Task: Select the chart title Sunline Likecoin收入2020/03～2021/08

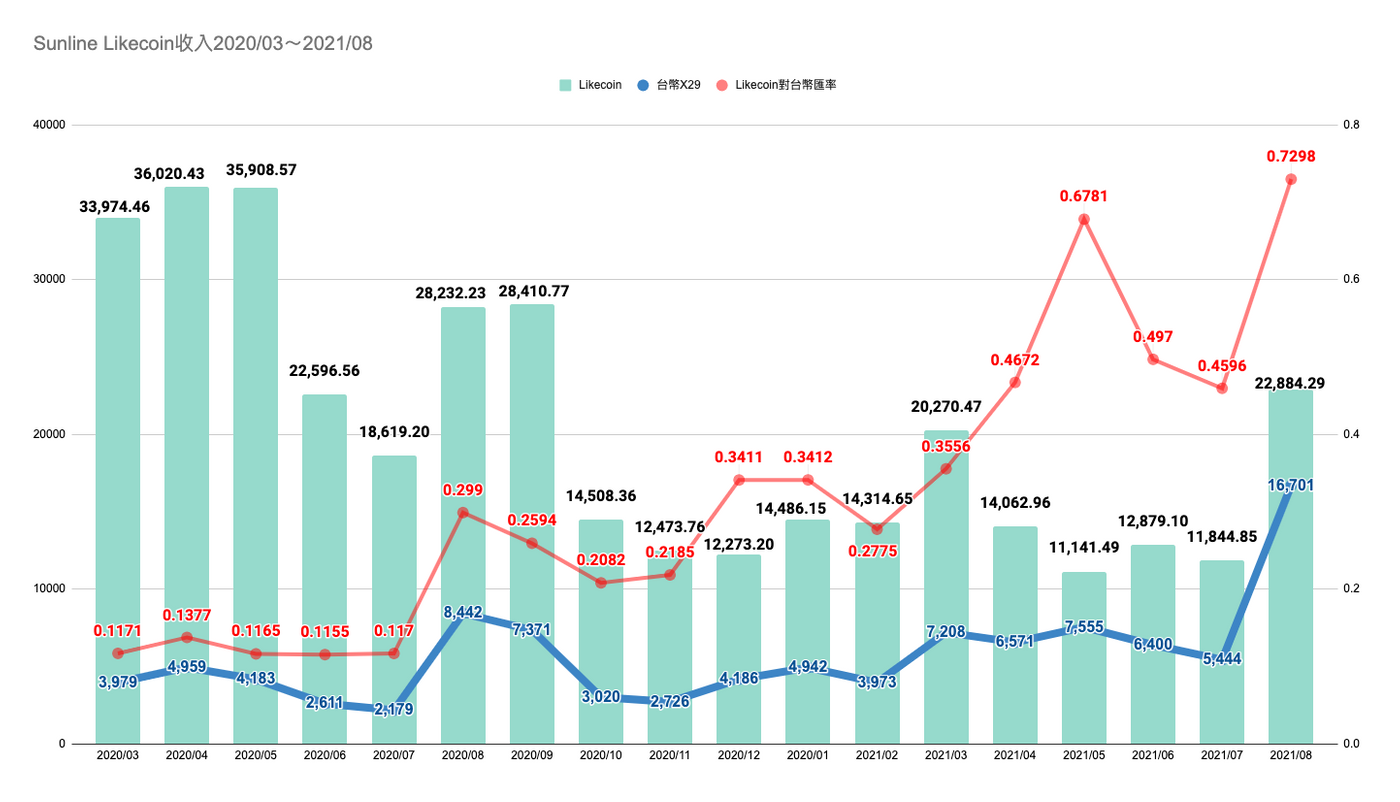Action: pos(203,44)
